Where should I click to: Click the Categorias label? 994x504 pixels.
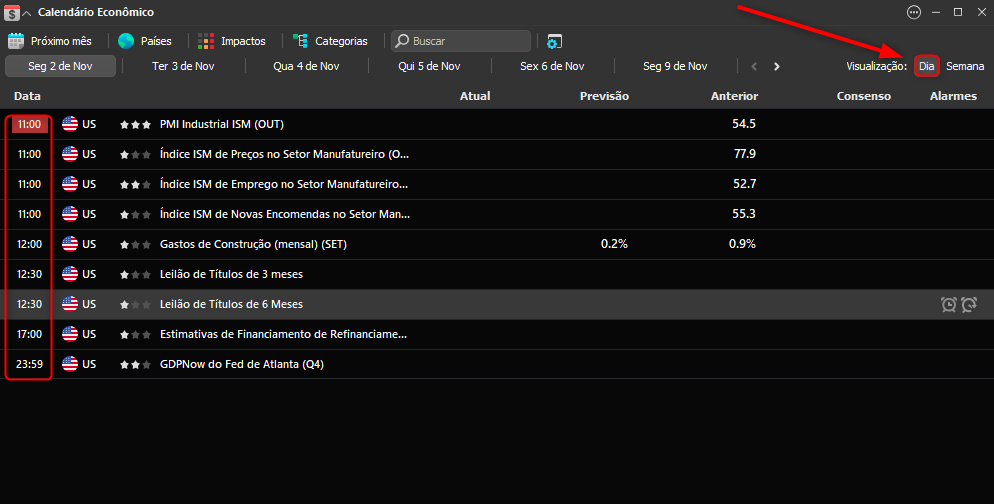(341, 41)
